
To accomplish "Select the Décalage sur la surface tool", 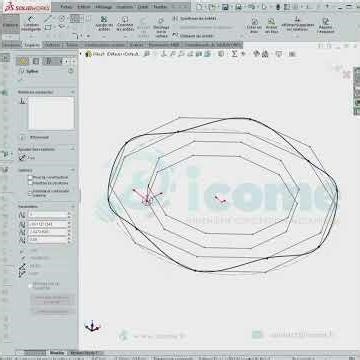I will coord(161,27).
